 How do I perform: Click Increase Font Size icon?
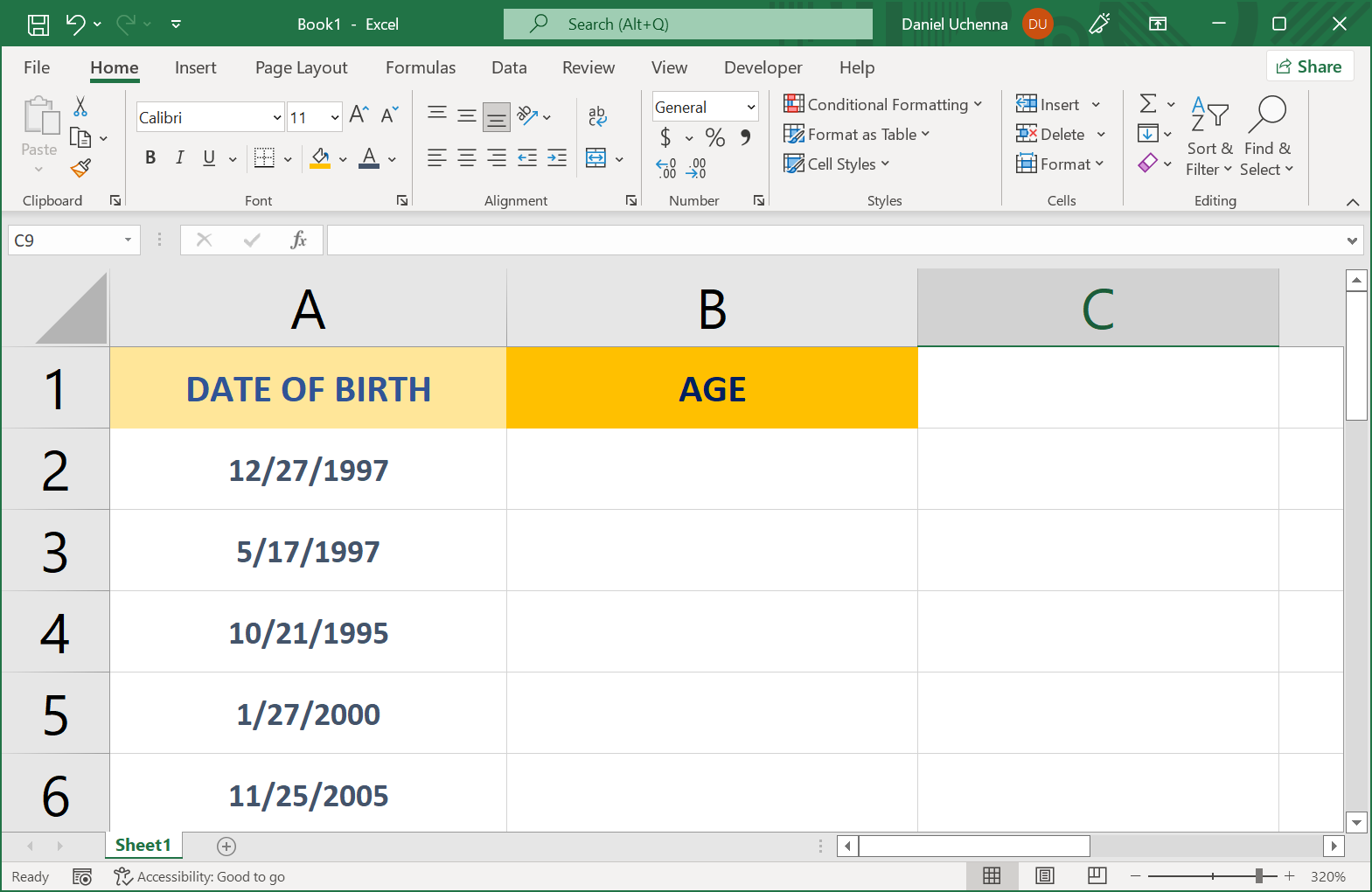tap(359, 115)
